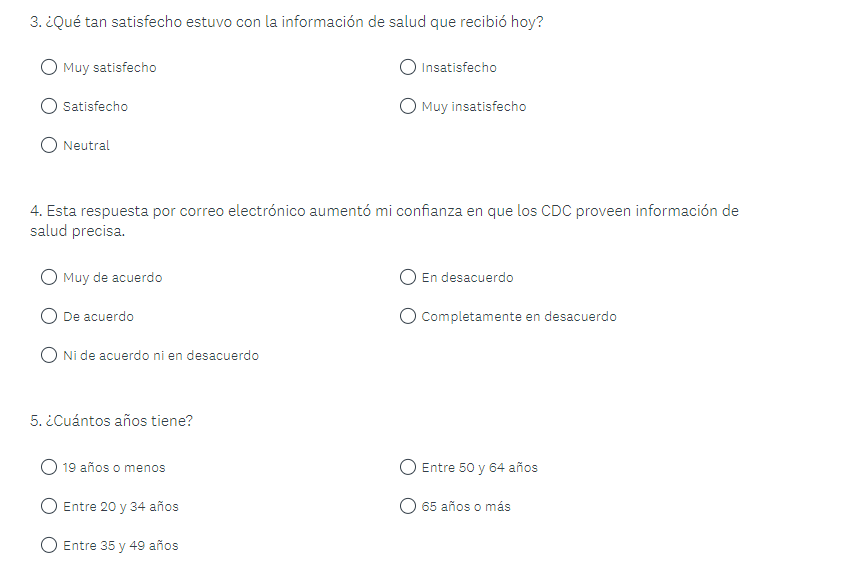Screen dimensions: 847x573
Task: Choose "Completamente en desacuerdo"
Action: (x=408, y=317)
